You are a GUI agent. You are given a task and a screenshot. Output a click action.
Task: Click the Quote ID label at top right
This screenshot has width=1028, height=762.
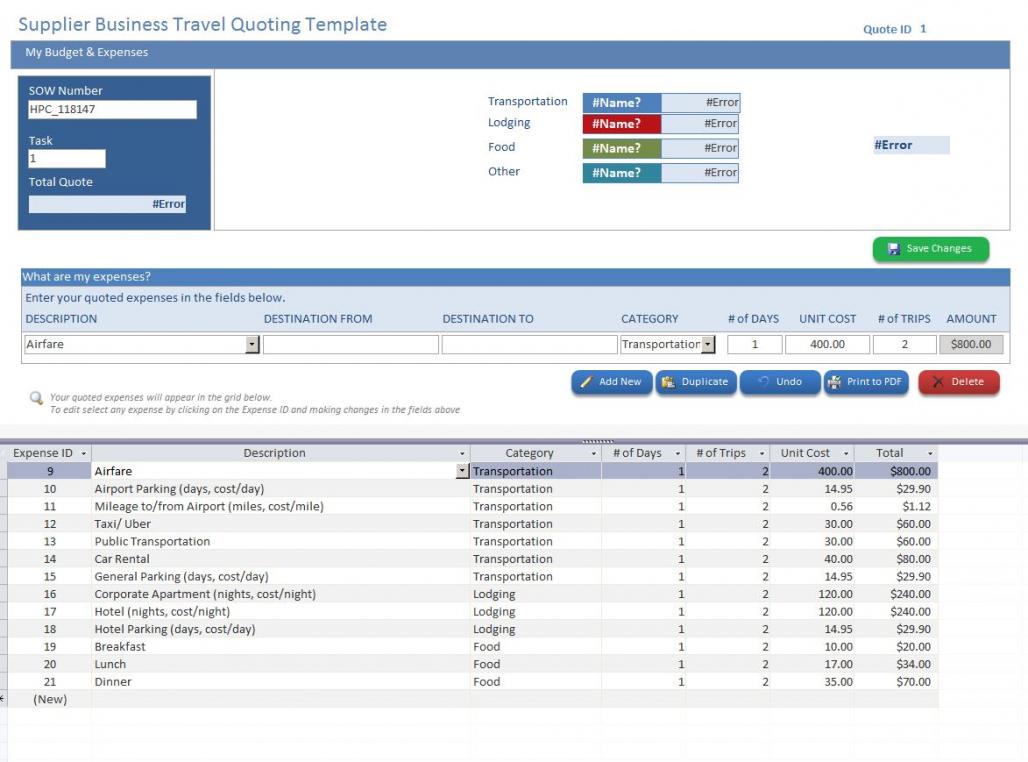(887, 30)
